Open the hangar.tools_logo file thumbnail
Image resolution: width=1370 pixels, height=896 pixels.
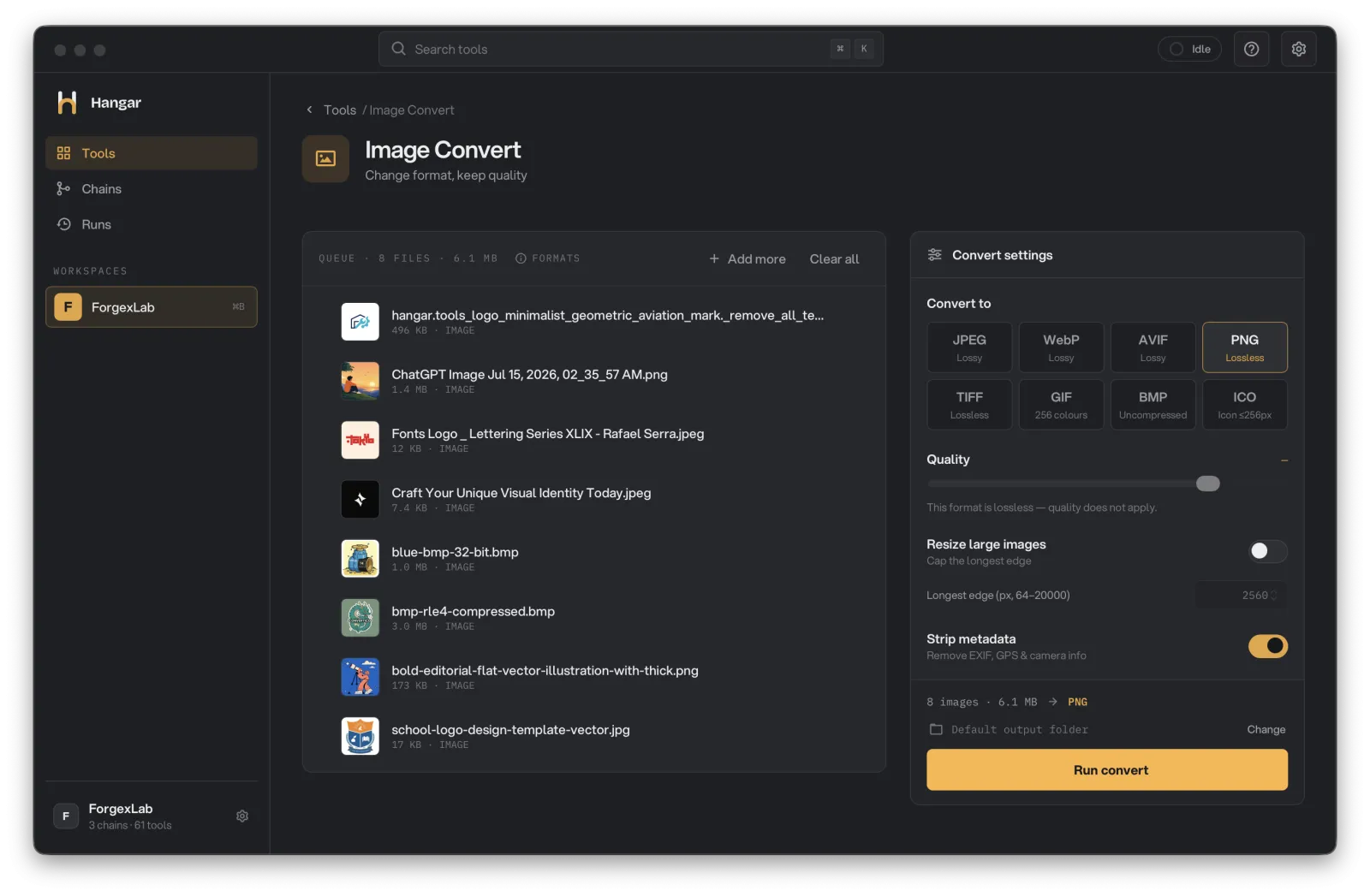[360, 322]
